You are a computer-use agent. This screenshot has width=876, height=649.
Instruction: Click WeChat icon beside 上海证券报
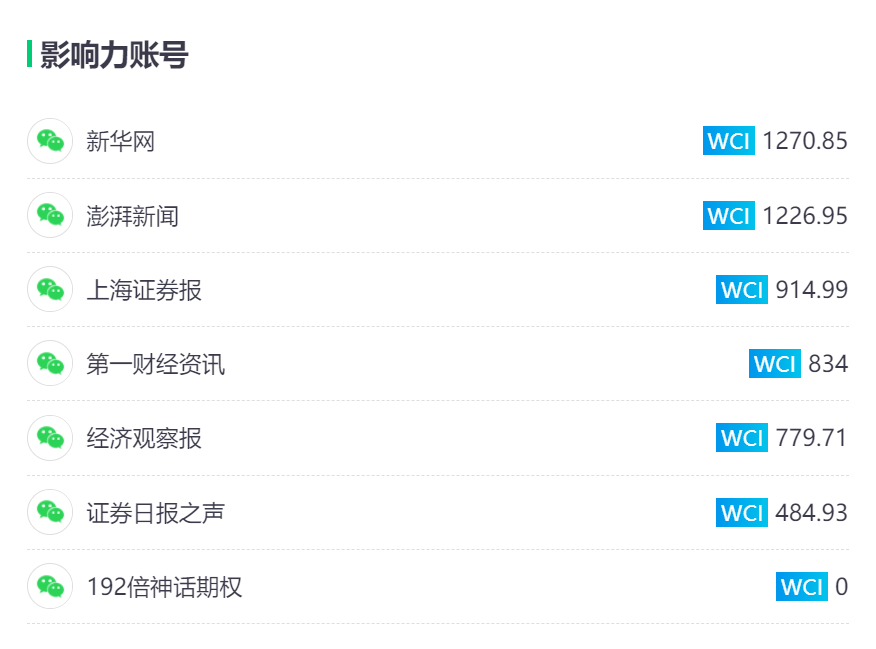tap(50, 289)
